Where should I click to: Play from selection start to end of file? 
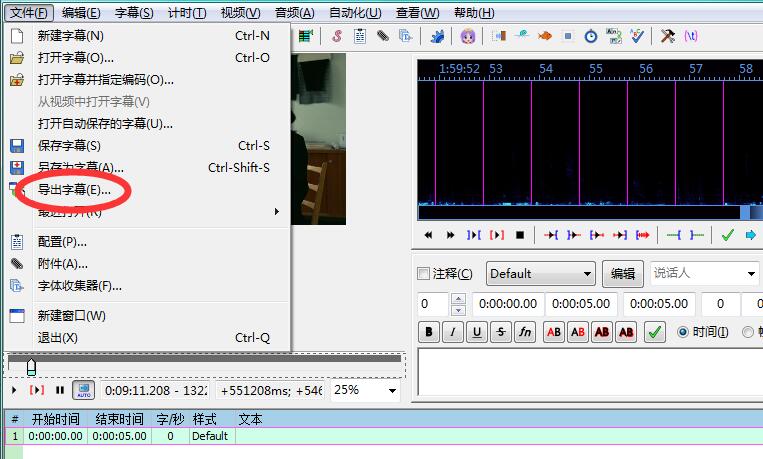642,235
